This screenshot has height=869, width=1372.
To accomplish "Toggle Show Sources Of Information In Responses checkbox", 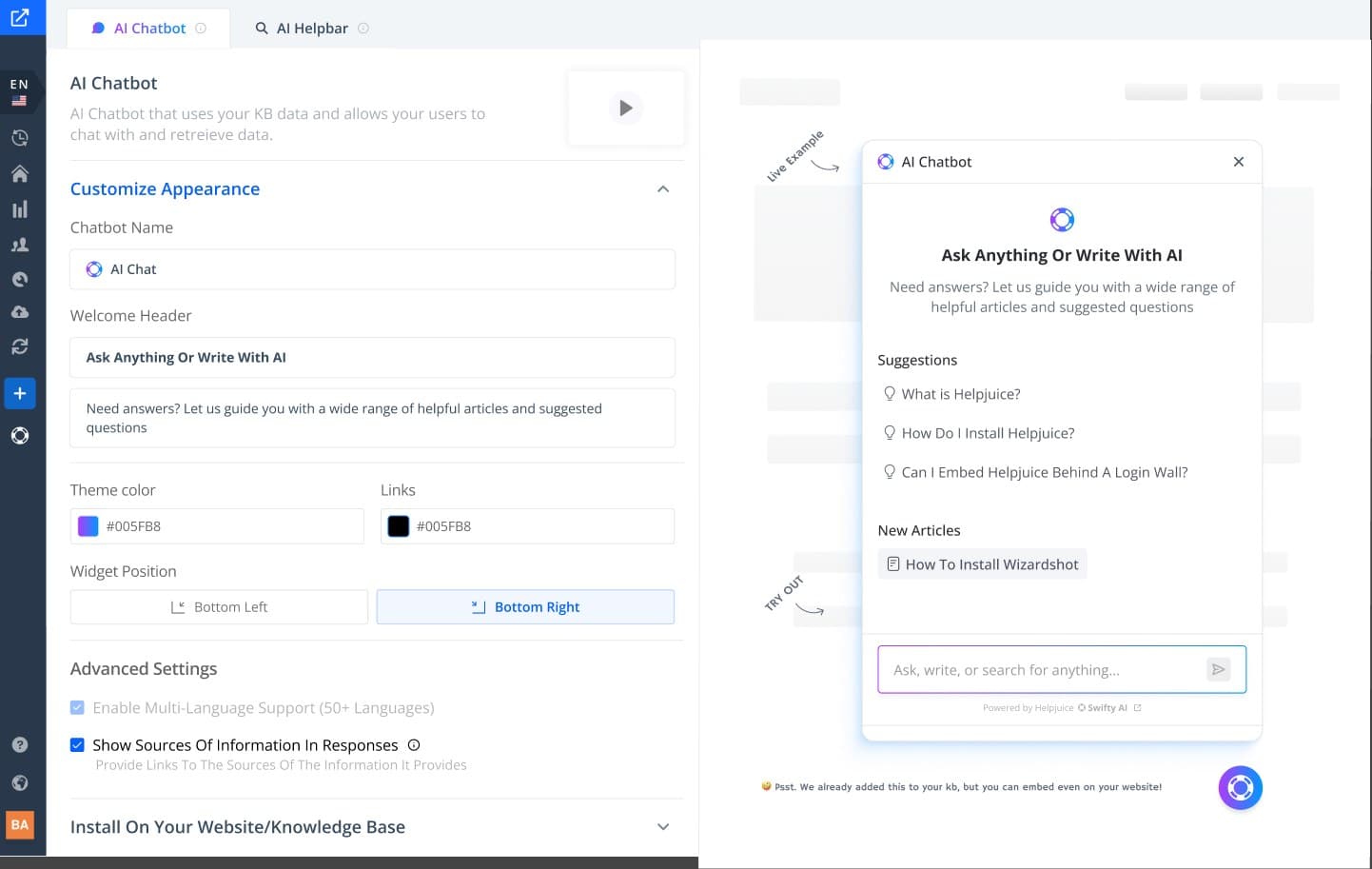I will point(77,745).
